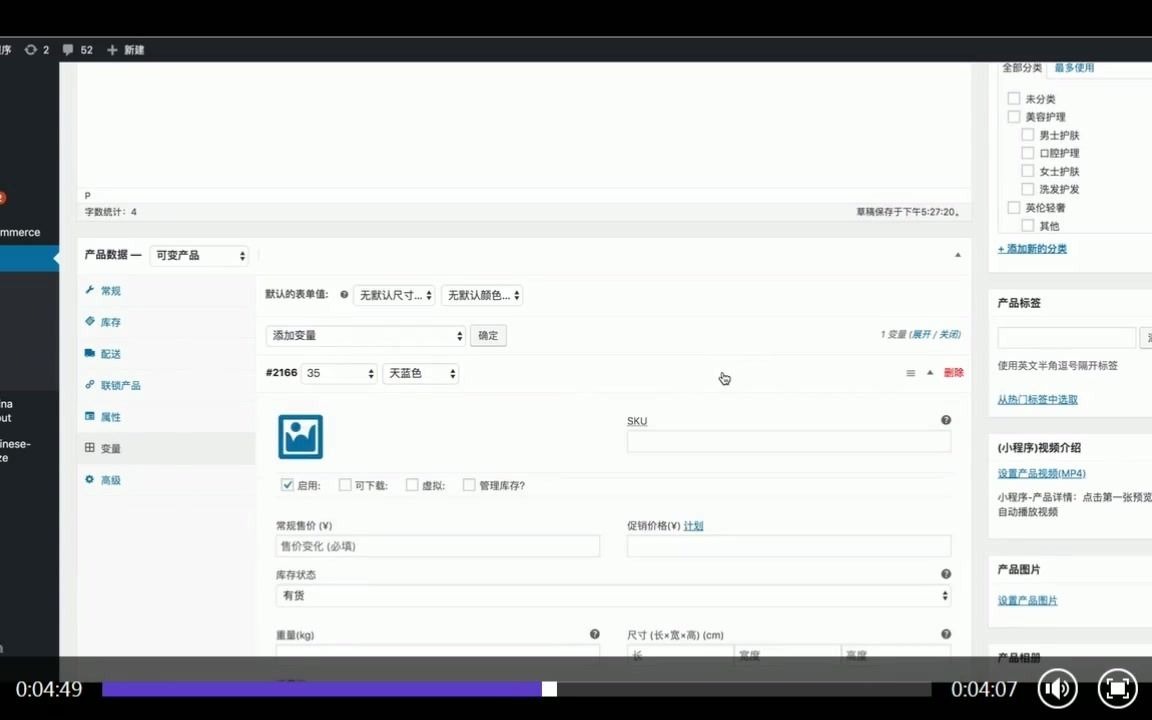Check the 虚拟 checkbox

point(412,485)
